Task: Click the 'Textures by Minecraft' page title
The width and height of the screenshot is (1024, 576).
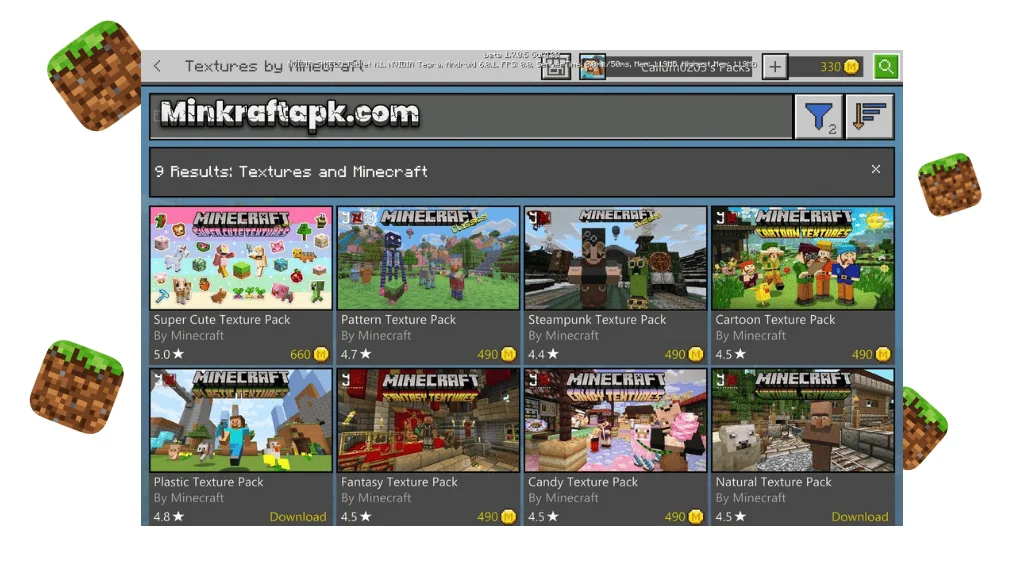Action: coord(274,66)
